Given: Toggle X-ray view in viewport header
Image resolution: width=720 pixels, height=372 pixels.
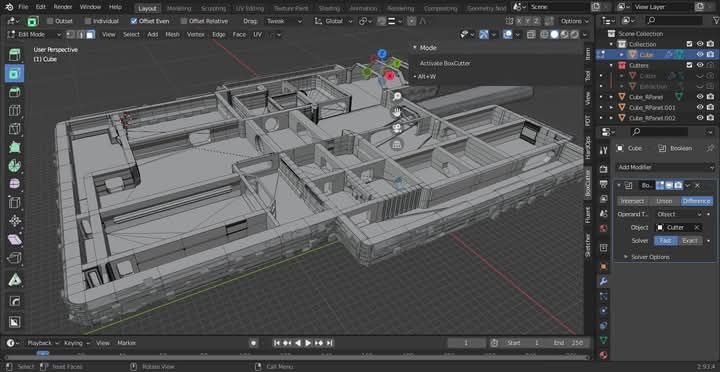Looking at the screenshot, I should coord(531,34).
